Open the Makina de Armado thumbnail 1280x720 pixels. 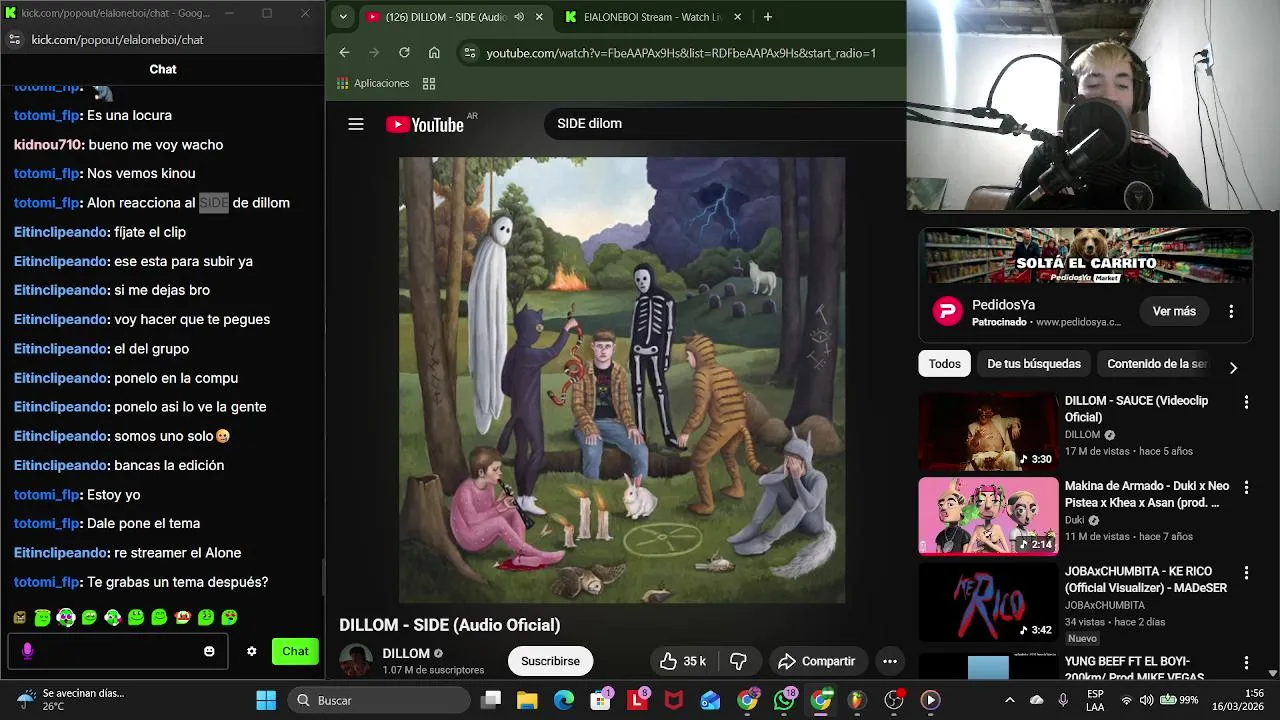[x=988, y=516]
